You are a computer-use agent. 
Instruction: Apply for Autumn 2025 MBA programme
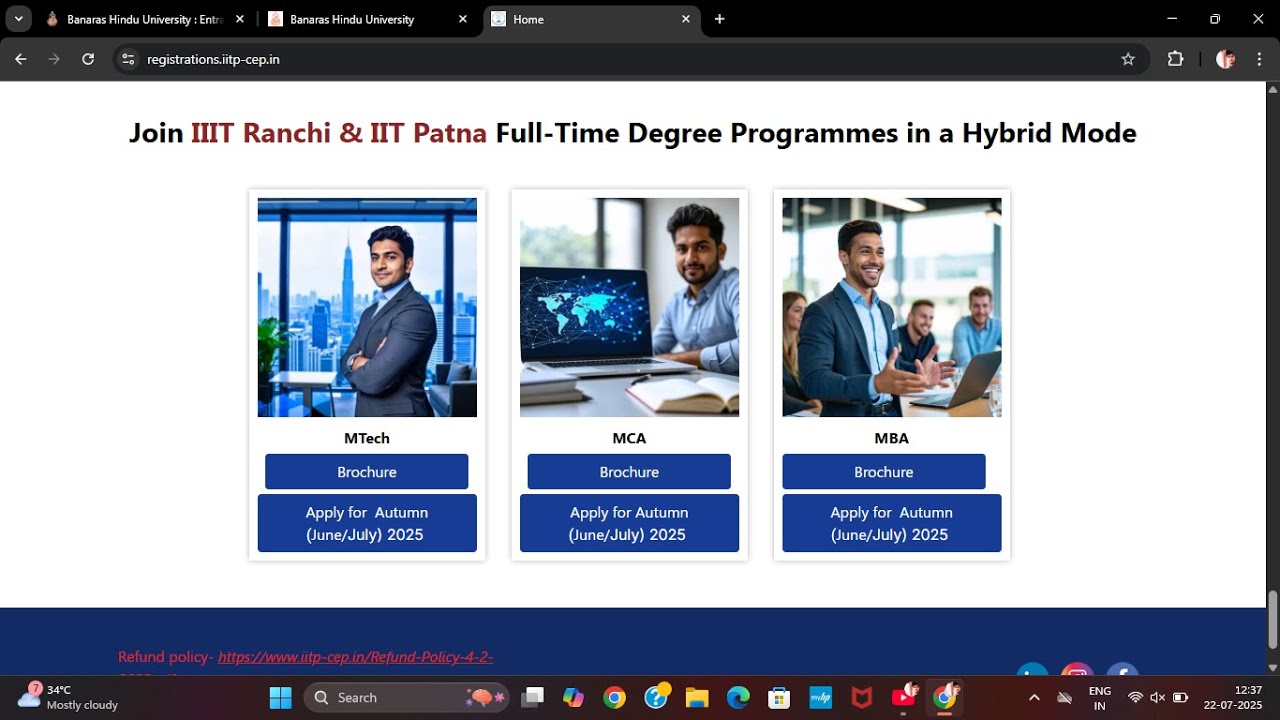coord(892,523)
